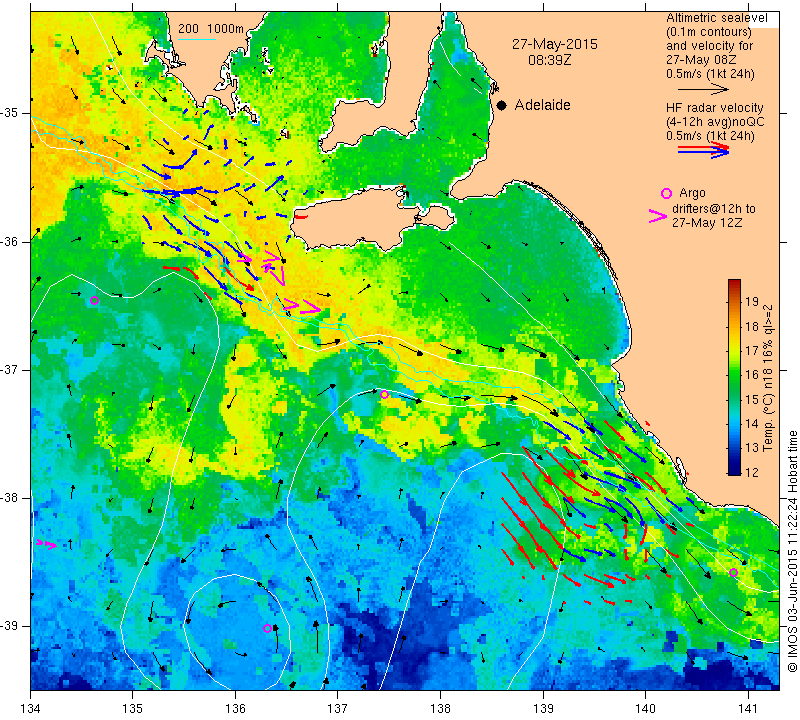
Task: Click the longitude axis label 134
Action: (x=30, y=709)
